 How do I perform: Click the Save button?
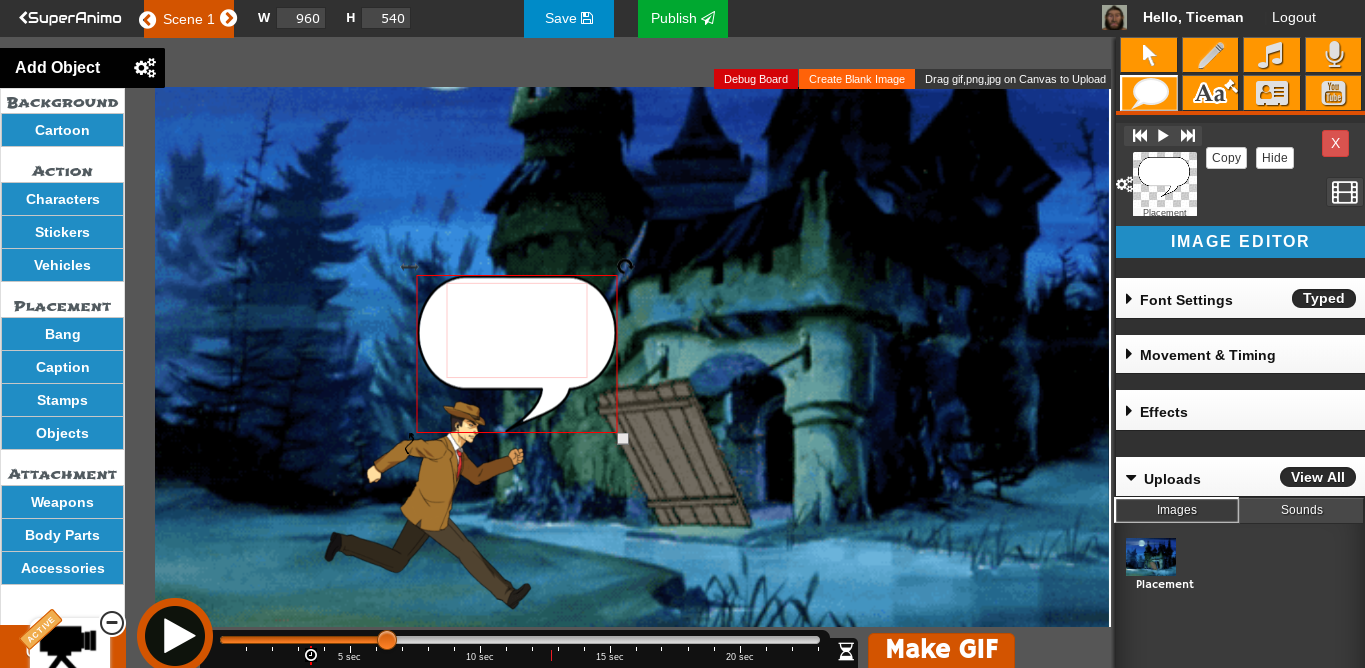pos(569,18)
